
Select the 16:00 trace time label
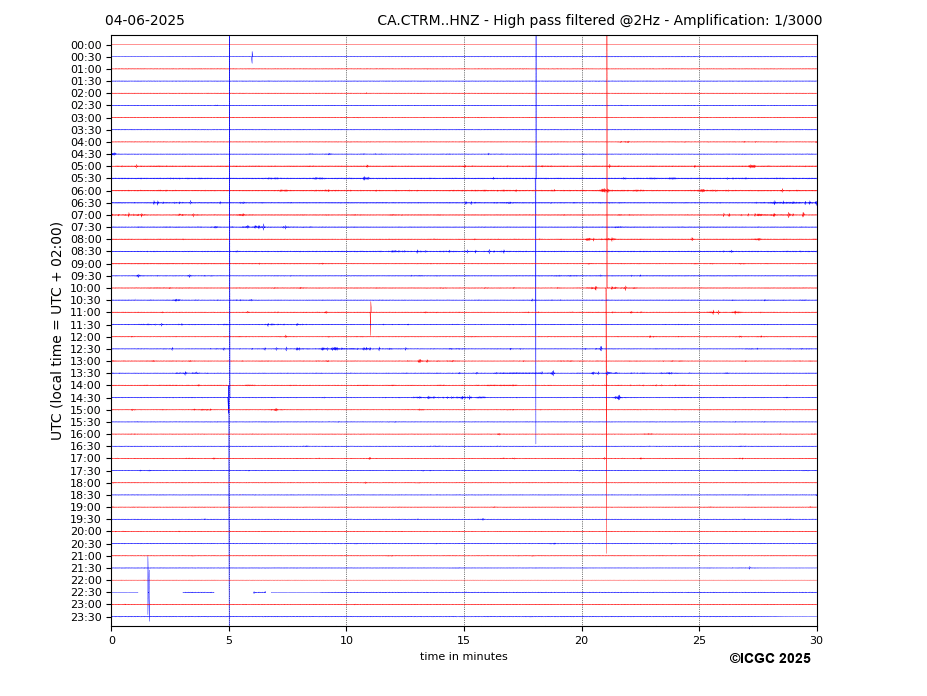[86, 435]
